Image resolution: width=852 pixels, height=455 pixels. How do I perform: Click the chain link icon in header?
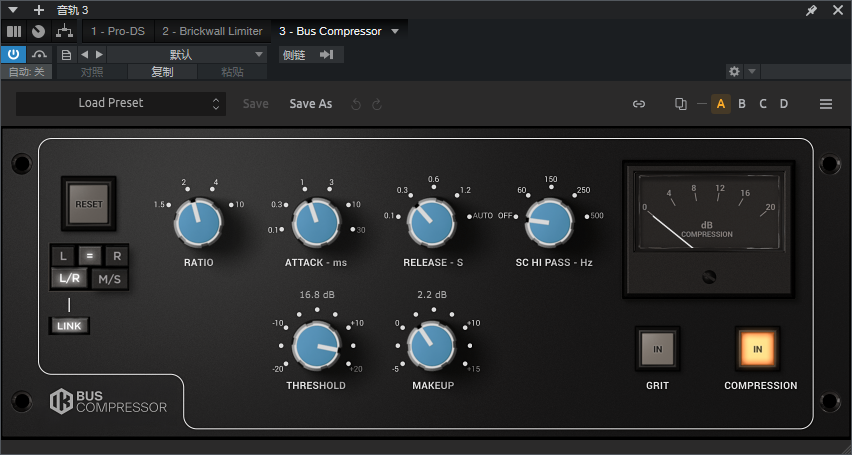coord(639,104)
